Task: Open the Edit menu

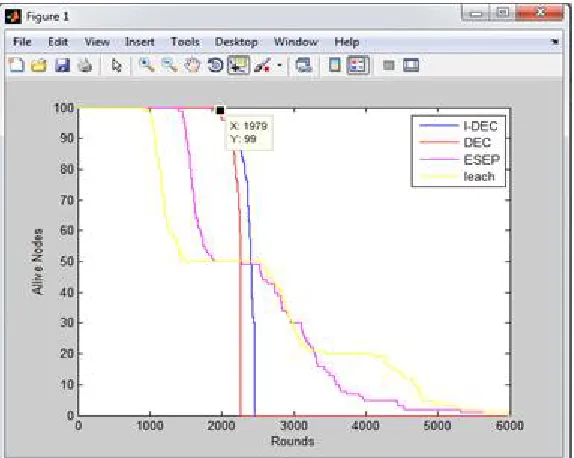Action: tap(58, 42)
